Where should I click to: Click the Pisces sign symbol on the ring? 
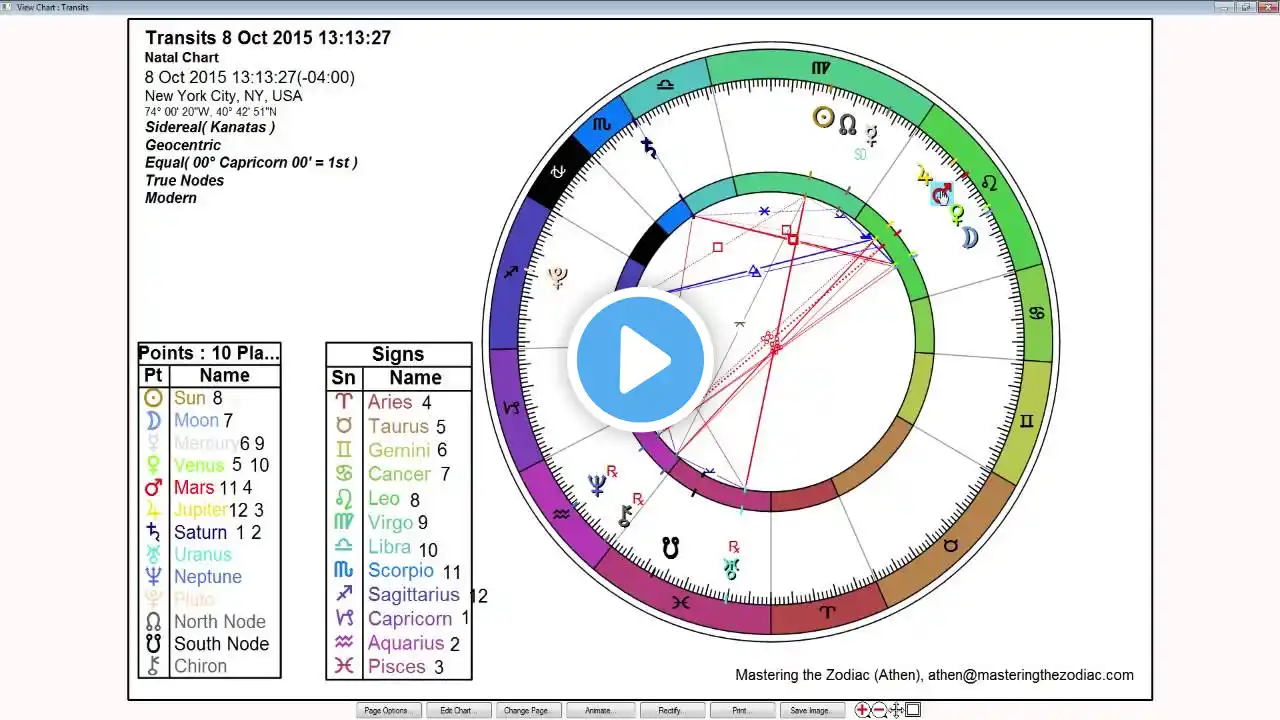click(680, 602)
